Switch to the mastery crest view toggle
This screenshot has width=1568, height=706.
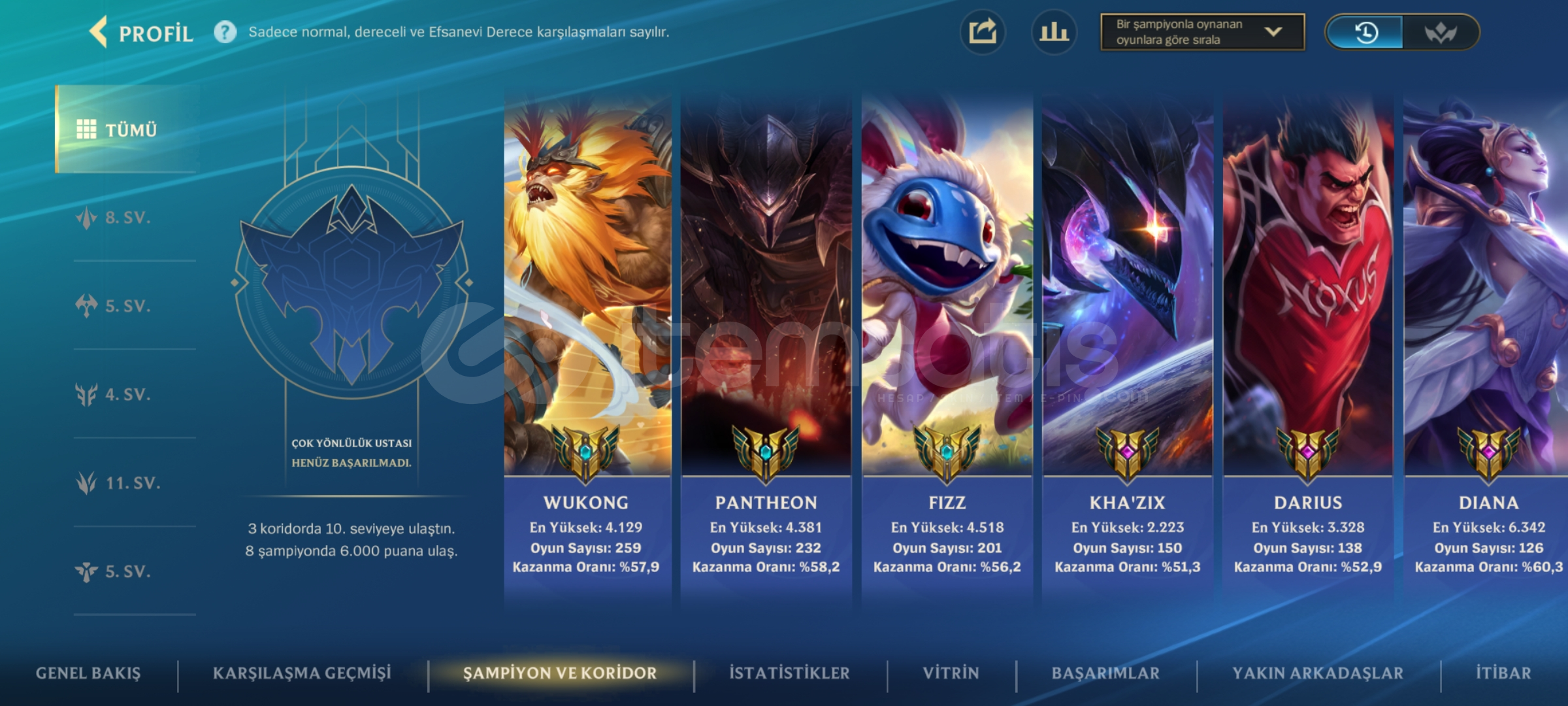(1441, 32)
